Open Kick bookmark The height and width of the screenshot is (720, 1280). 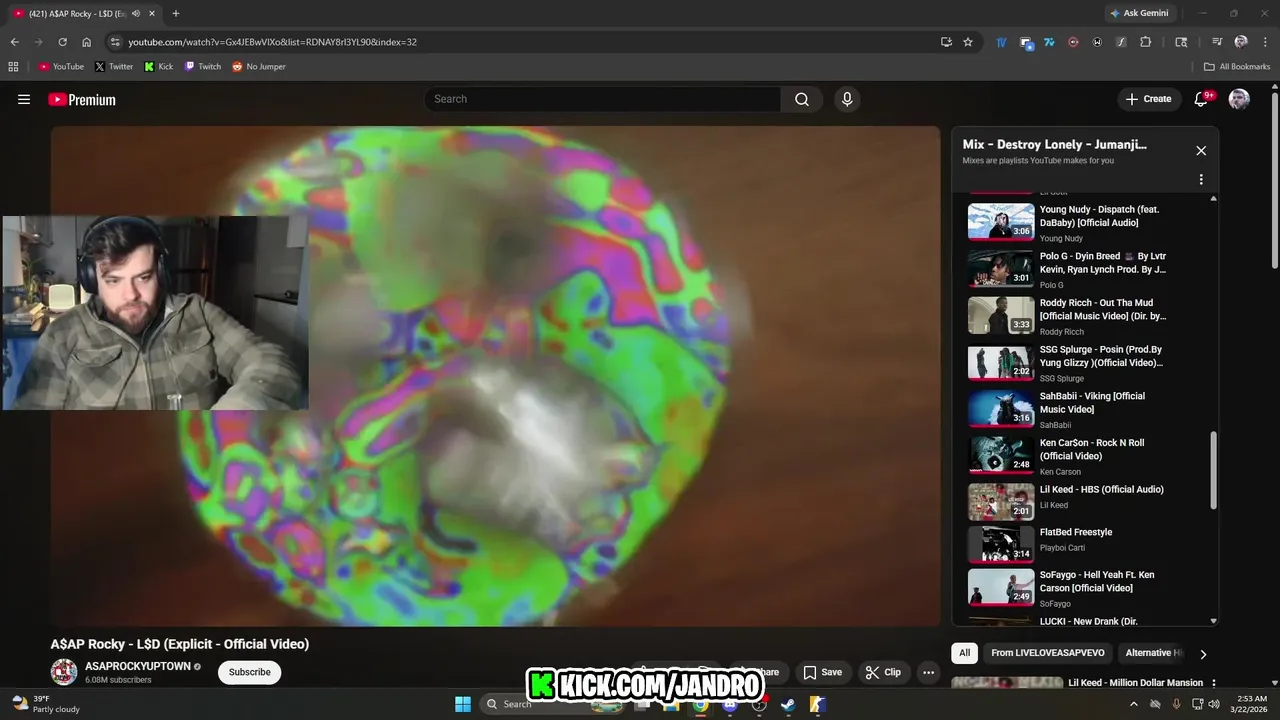click(x=158, y=67)
